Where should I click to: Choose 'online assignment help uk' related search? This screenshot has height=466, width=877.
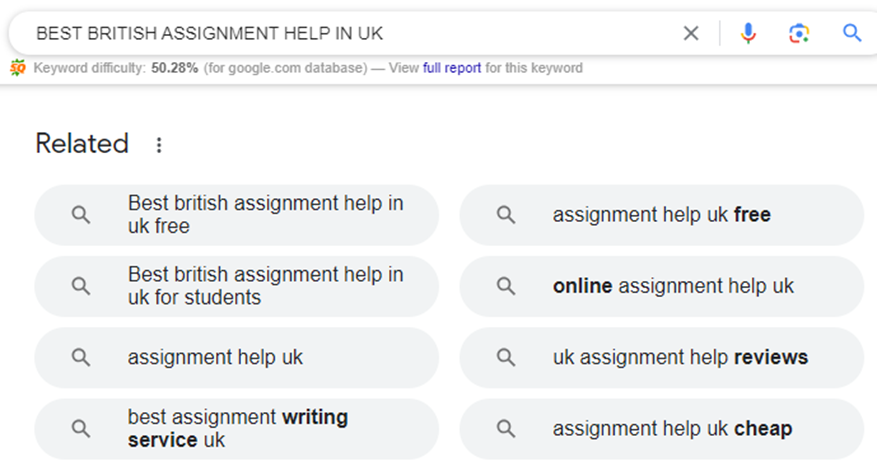tap(662, 286)
